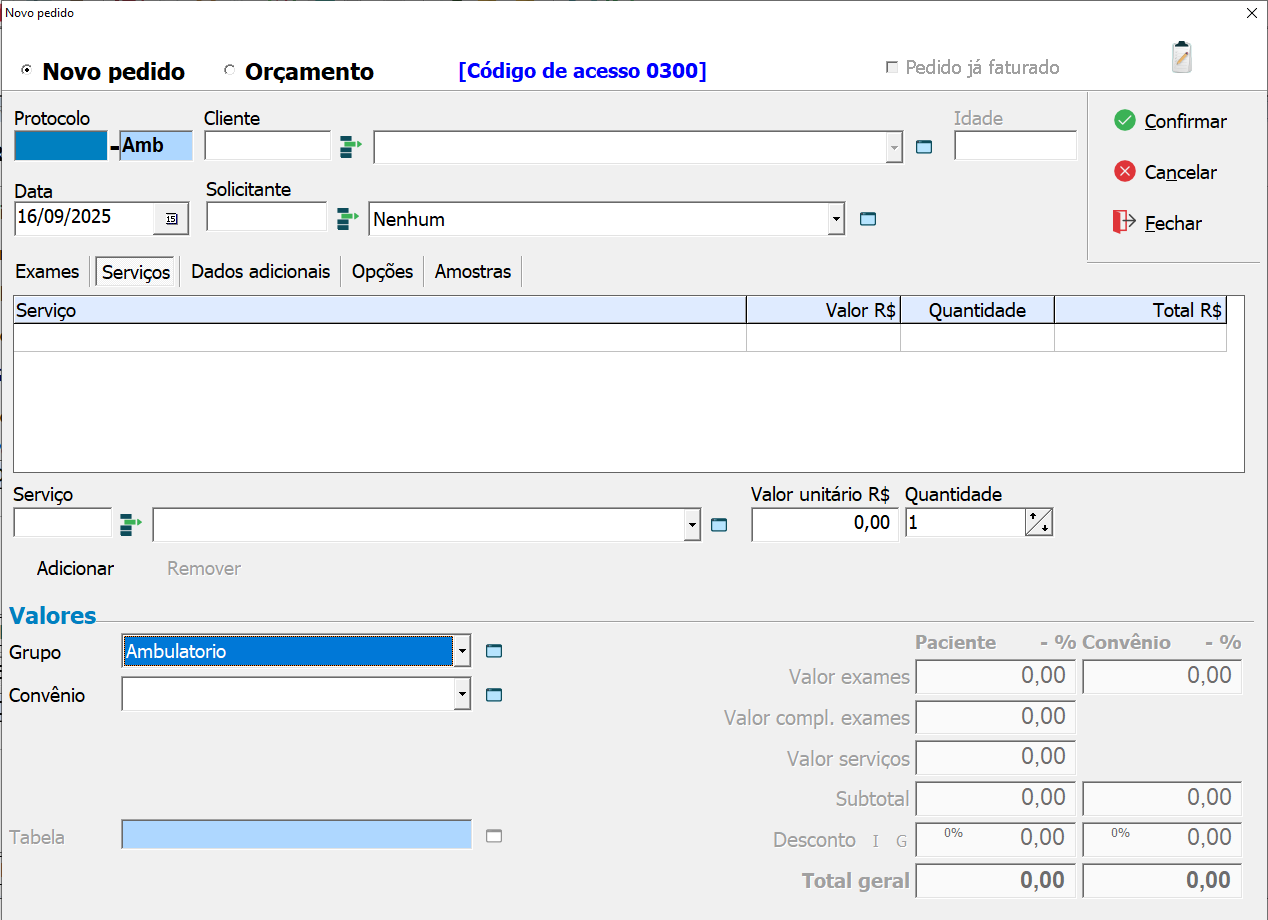Click the Idade input field
The image size is (1268, 920).
tap(1015, 146)
